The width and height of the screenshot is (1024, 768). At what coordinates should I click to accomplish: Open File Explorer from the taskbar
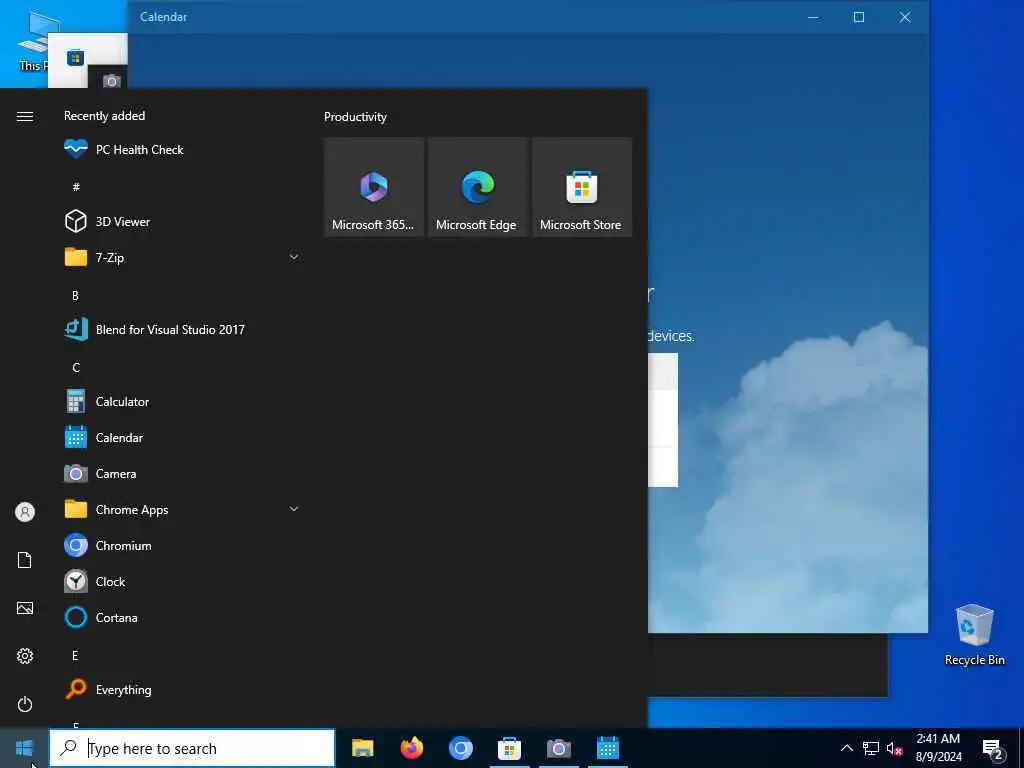coord(362,748)
